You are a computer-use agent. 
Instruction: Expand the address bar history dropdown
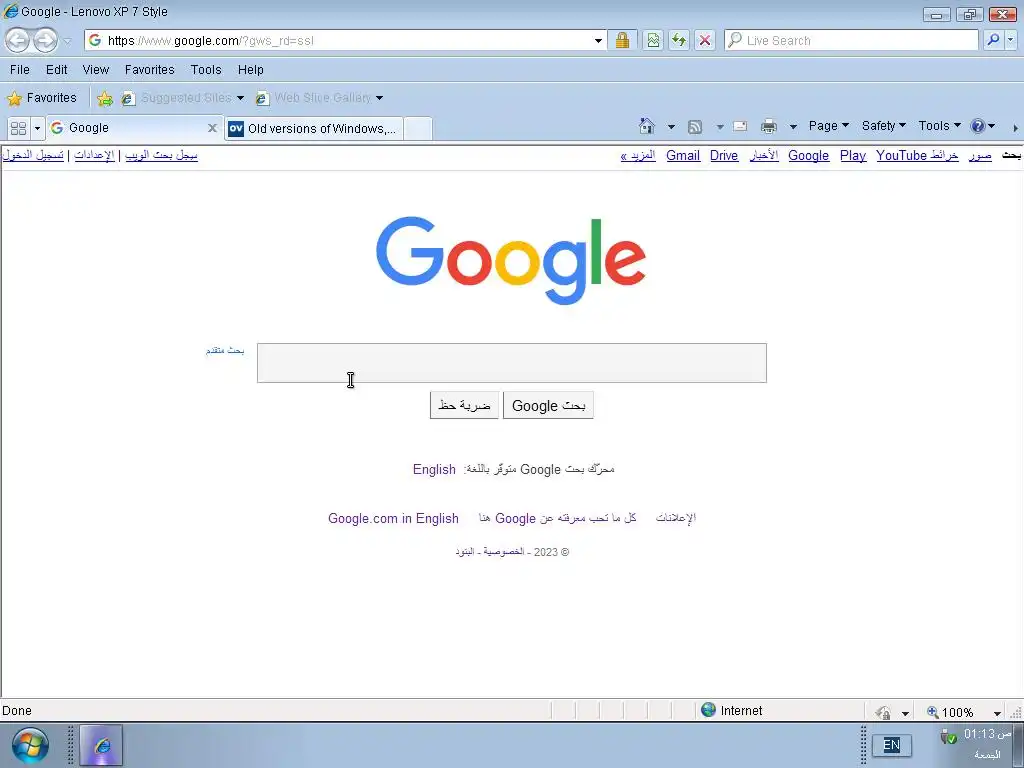(x=598, y=40)
